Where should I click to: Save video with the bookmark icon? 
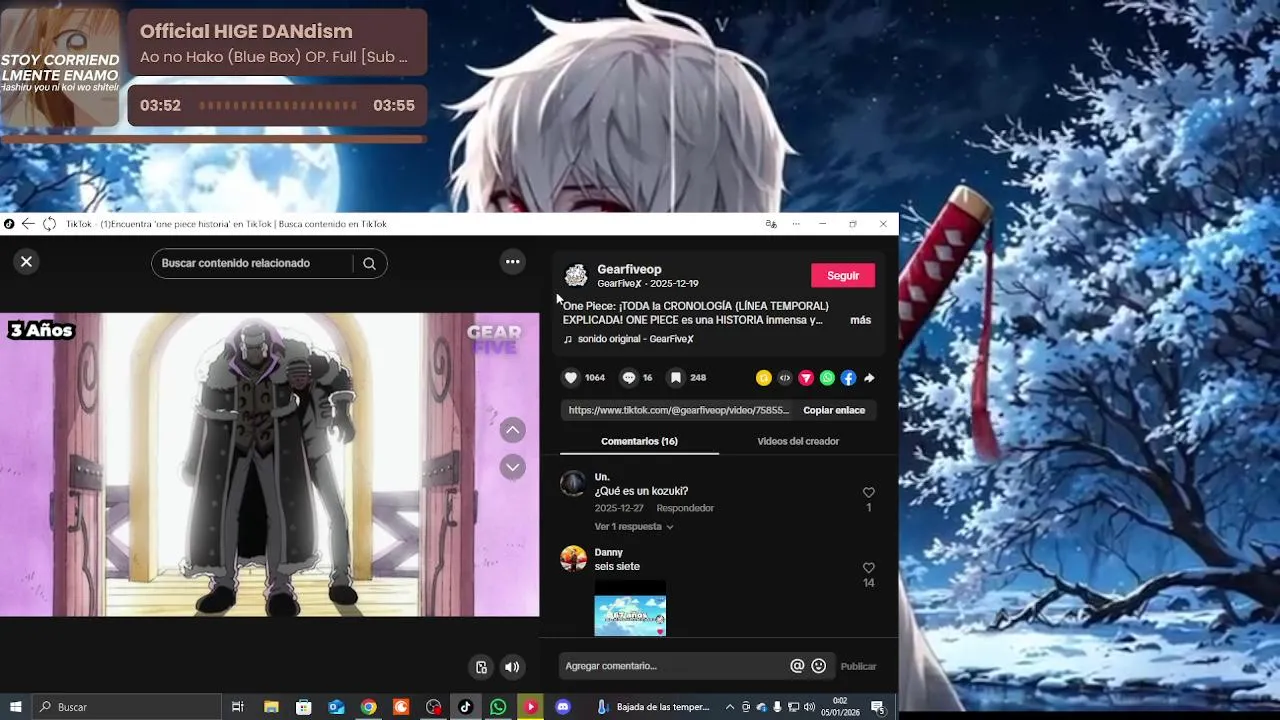point(676,377)
